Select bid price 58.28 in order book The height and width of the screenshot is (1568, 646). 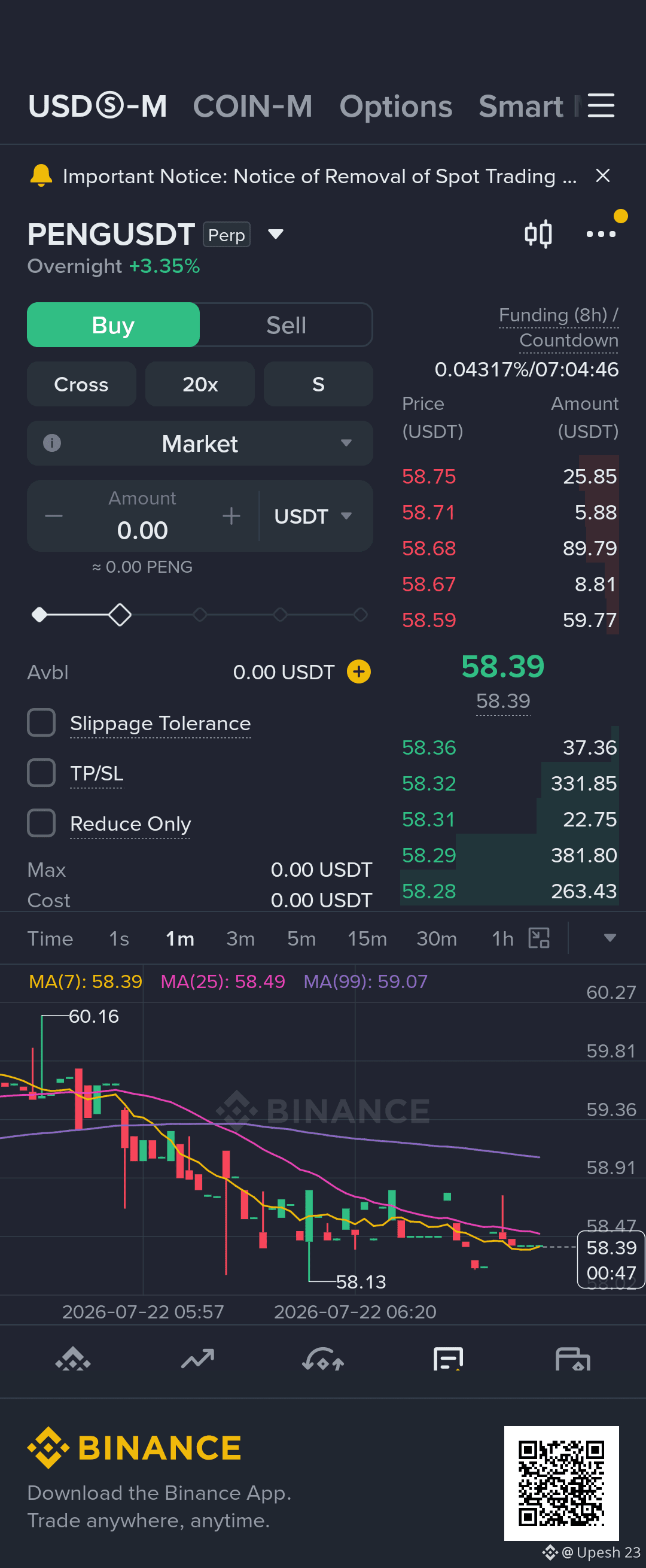pyautogui.click(x=429, y=891)
